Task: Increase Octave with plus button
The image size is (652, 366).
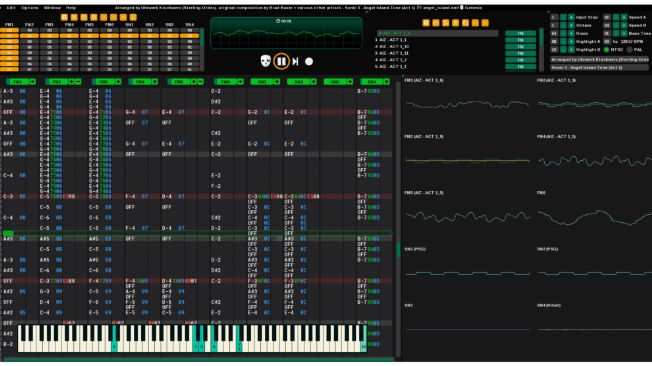Action: [x=571, y=25]
